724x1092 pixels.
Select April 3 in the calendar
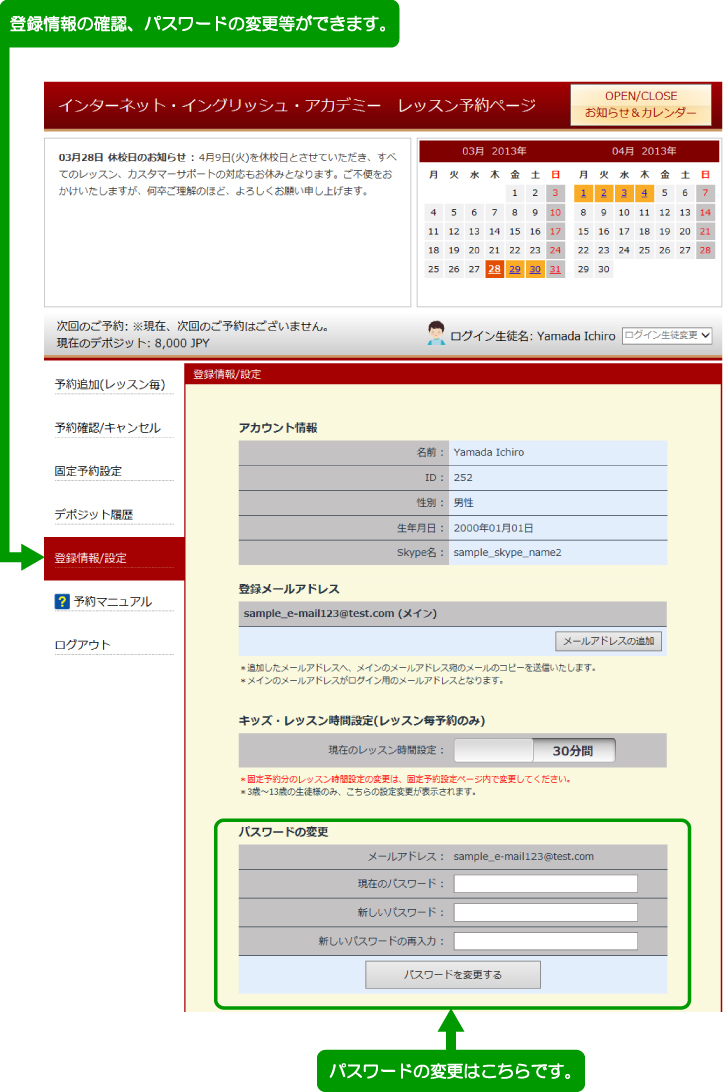624,193
